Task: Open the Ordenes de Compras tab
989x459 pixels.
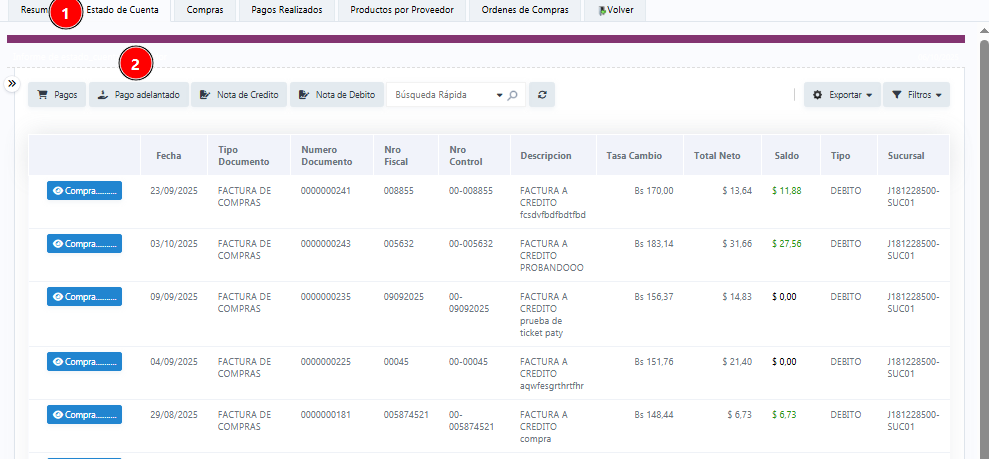Action: tap(525, 10)
